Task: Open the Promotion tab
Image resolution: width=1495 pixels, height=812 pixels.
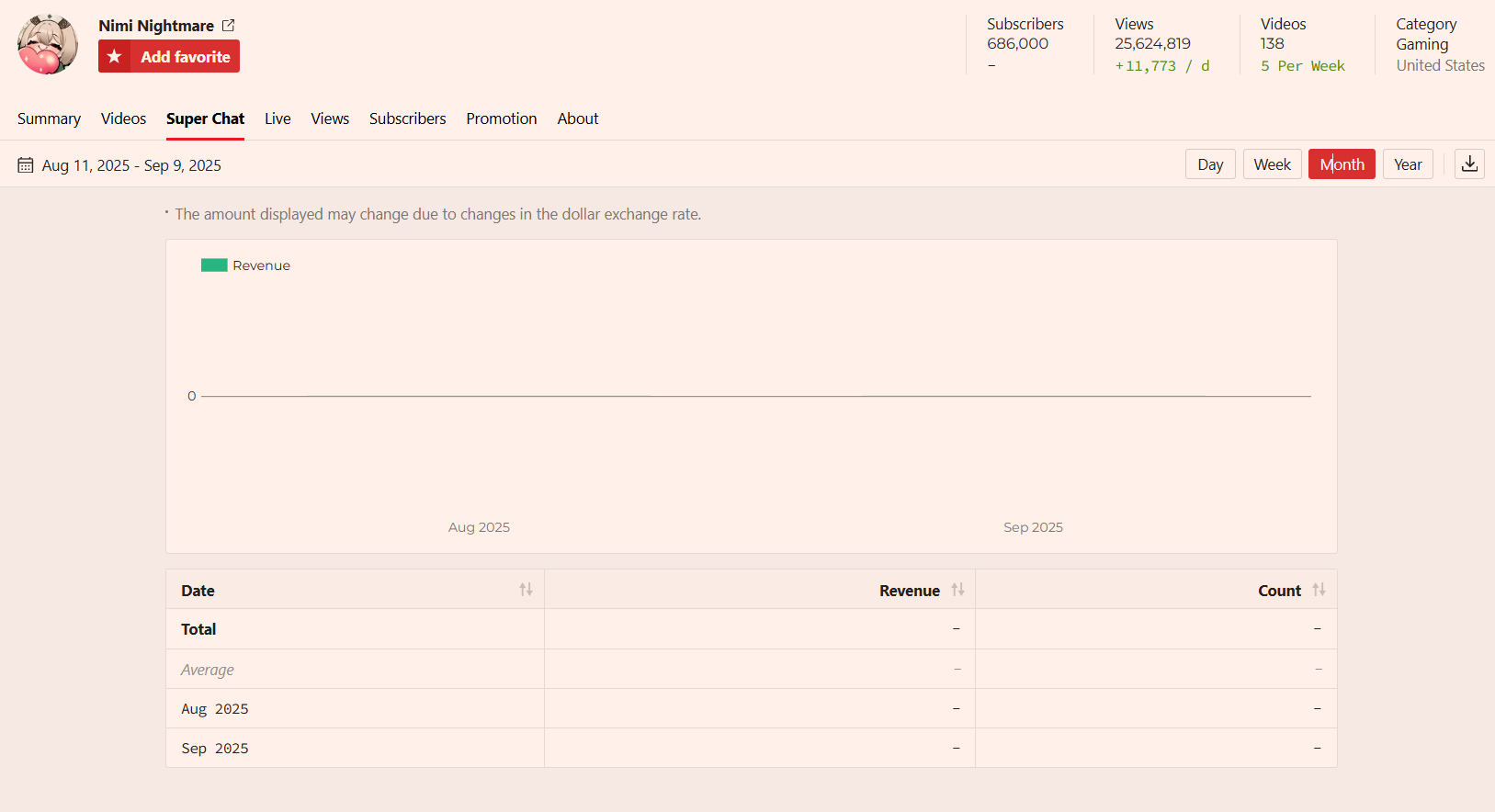Action: coord(501,118)
